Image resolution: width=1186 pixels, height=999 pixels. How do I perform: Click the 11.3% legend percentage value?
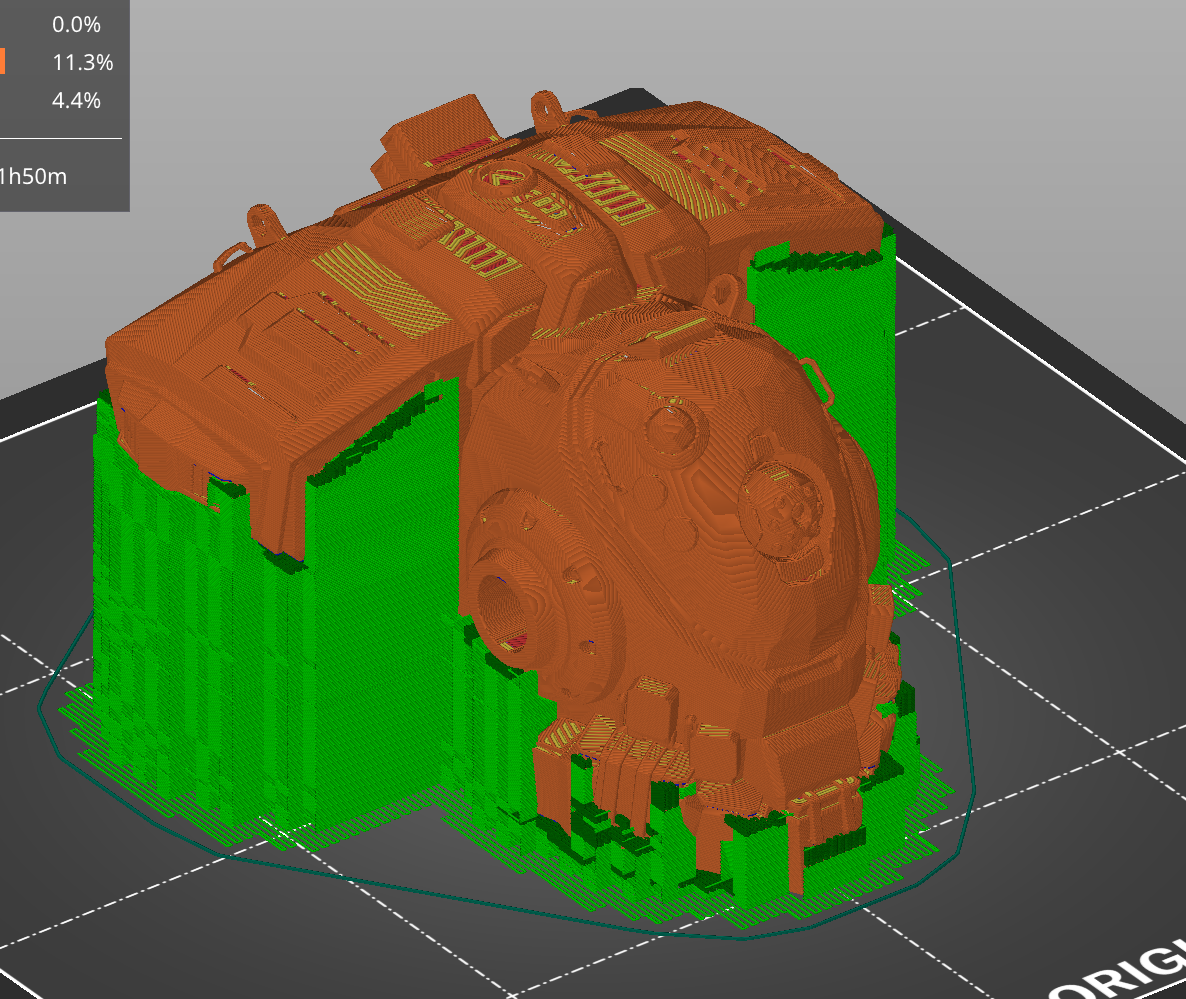pyautogui.click(x=82, y=62)
